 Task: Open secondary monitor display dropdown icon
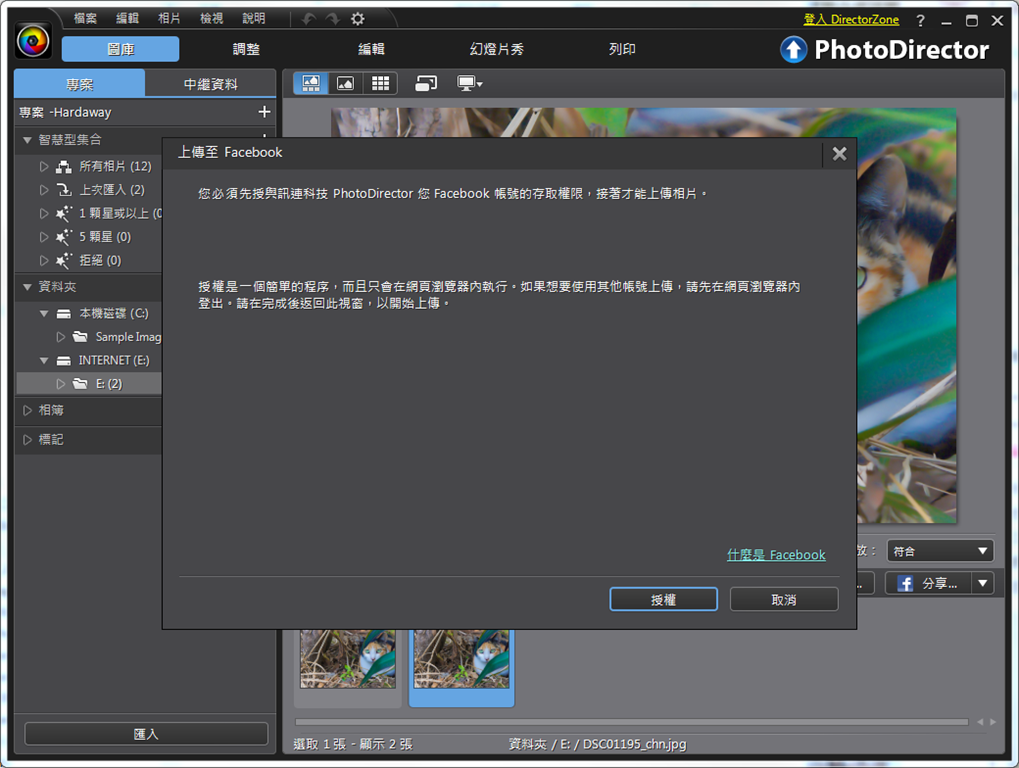point(470,83)
